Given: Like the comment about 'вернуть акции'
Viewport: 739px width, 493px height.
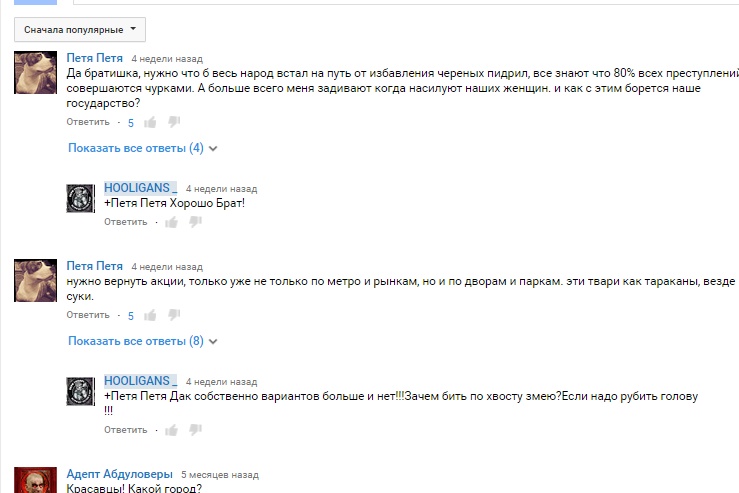Looking at the screenshot, I should click(x=150, y=315).
